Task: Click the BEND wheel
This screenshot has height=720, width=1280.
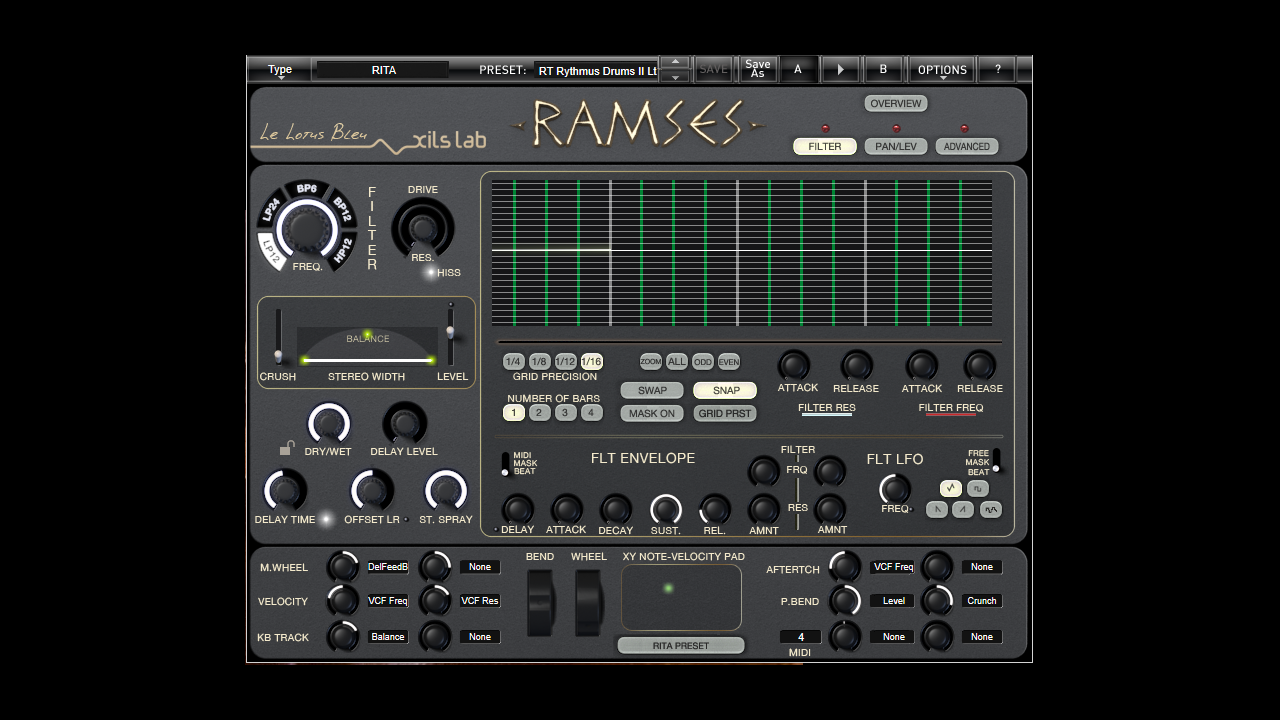Action: pyautogui.click(x=540, y=603)
